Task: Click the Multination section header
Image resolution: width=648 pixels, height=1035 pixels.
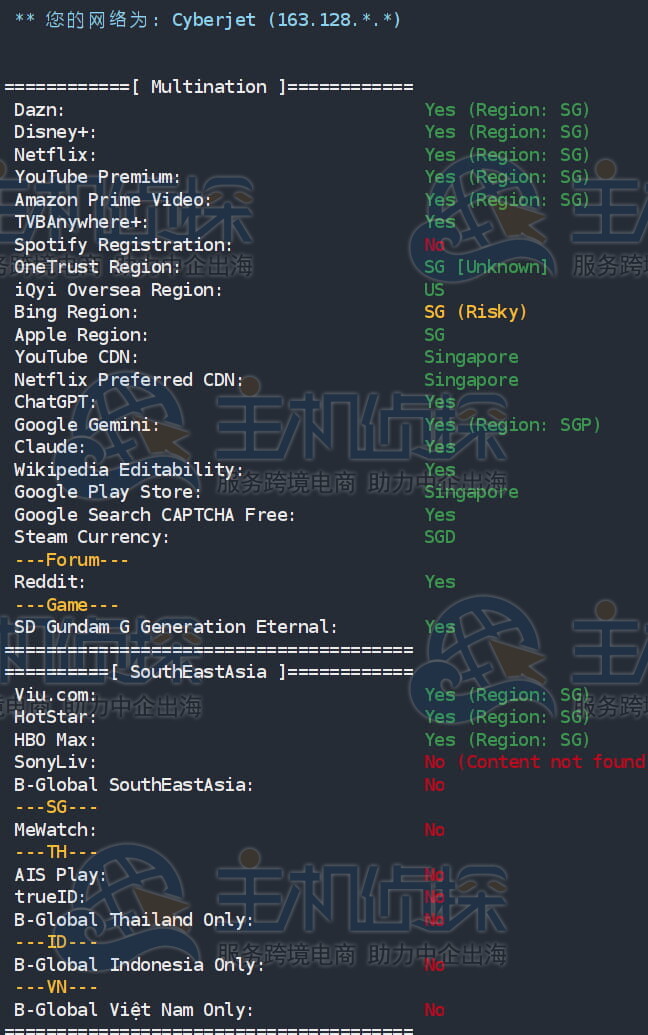Action: pos(208,87)
